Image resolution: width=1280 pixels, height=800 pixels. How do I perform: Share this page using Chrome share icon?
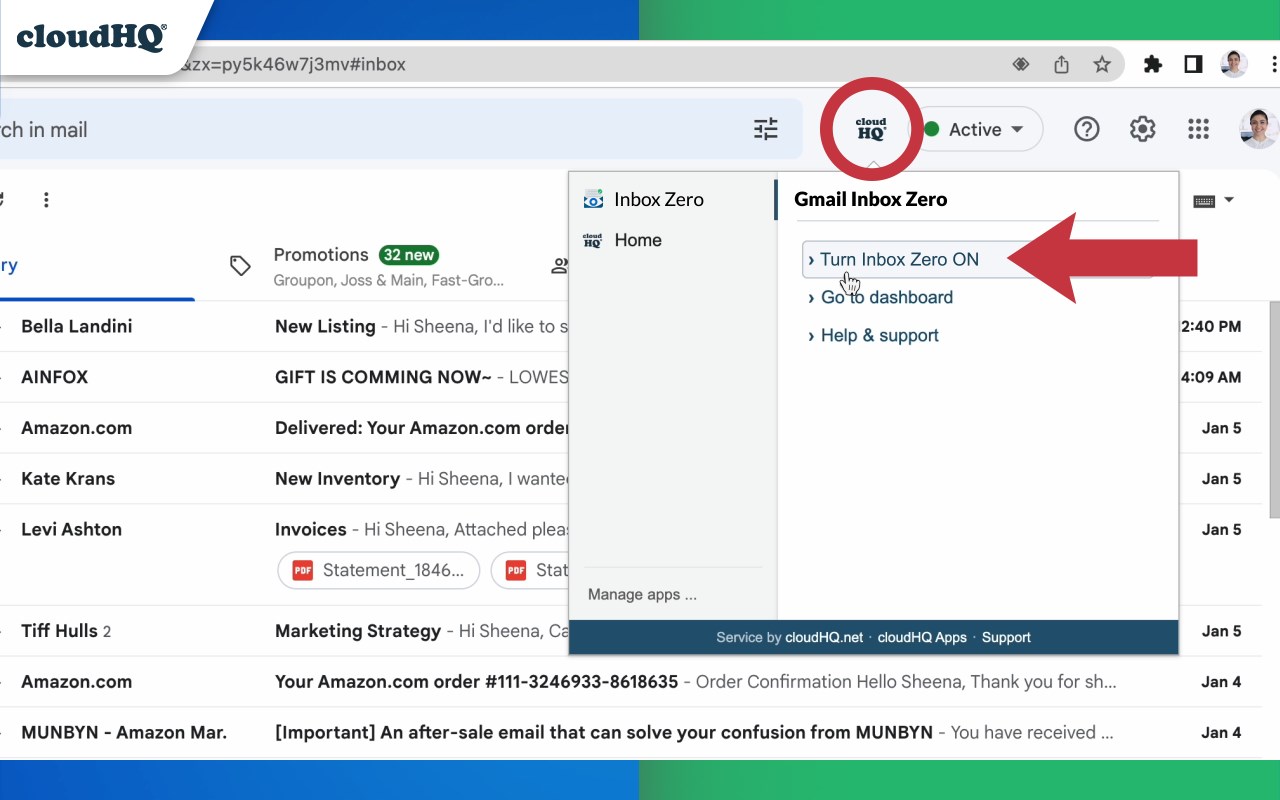tap(1062, 65)
